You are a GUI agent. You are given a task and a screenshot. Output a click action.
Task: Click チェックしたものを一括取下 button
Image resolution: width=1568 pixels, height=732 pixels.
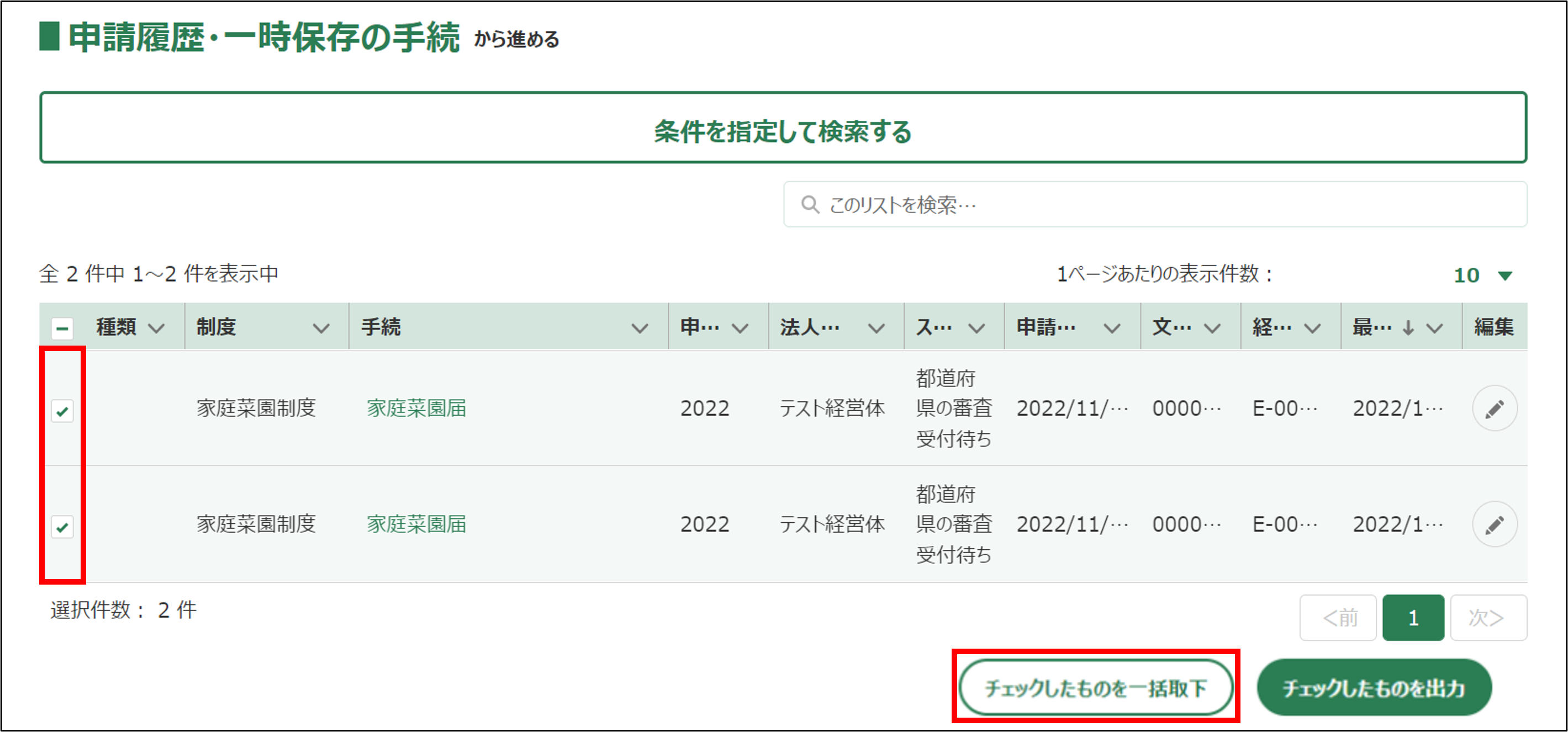[1096, 688]
